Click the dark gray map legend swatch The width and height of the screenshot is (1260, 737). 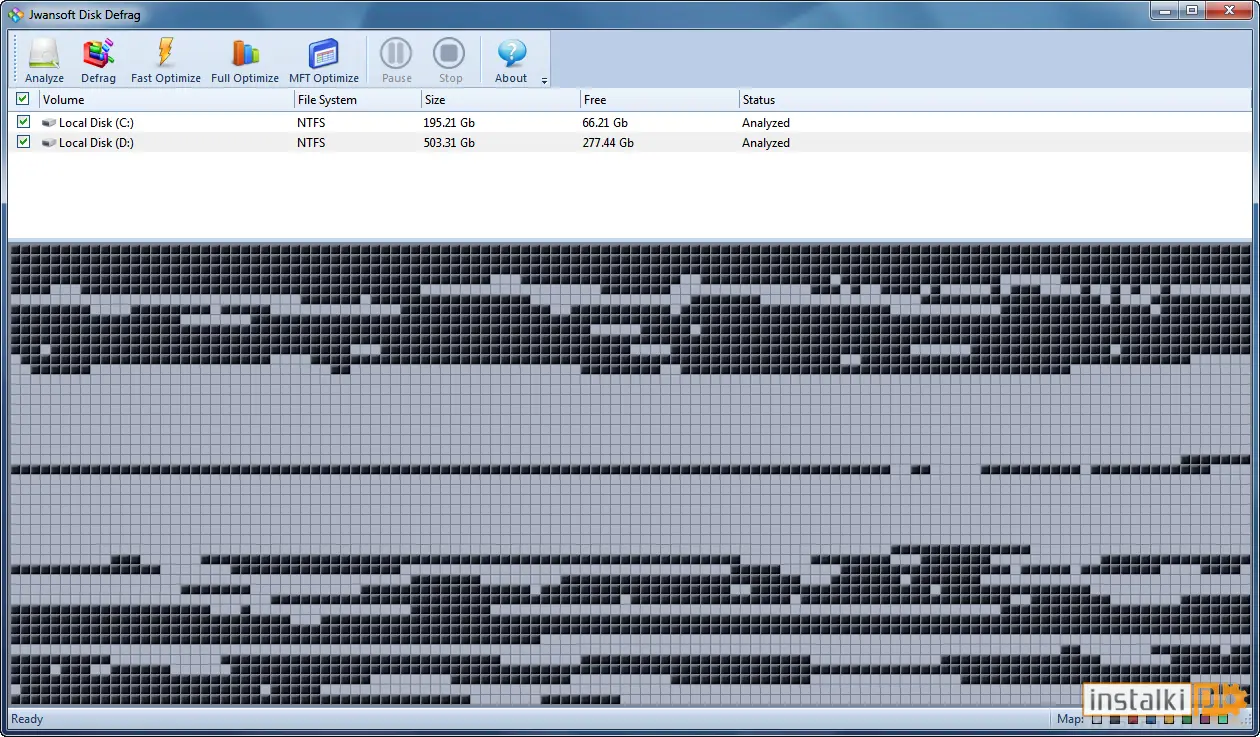click(x=1115, y=719)
